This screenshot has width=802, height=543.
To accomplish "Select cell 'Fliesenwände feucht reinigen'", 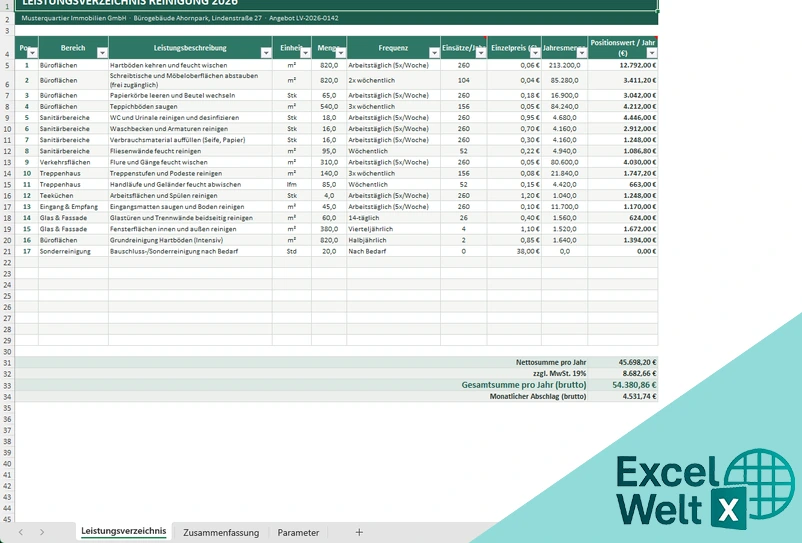I will pyautogui.click(x=190, y=151).
